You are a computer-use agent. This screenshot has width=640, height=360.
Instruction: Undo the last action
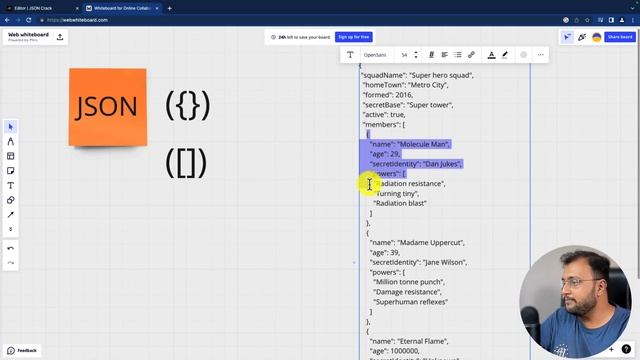[x=11, y=248]
